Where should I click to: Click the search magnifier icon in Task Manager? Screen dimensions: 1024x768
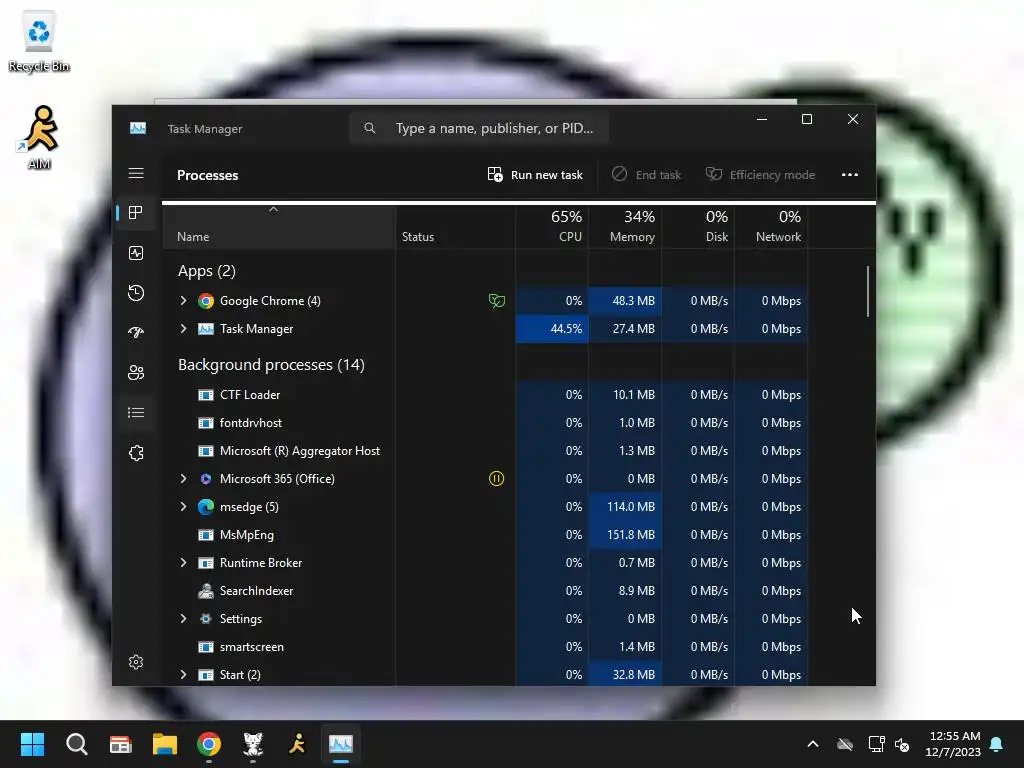pyautogui.click(x=370, y=128)
